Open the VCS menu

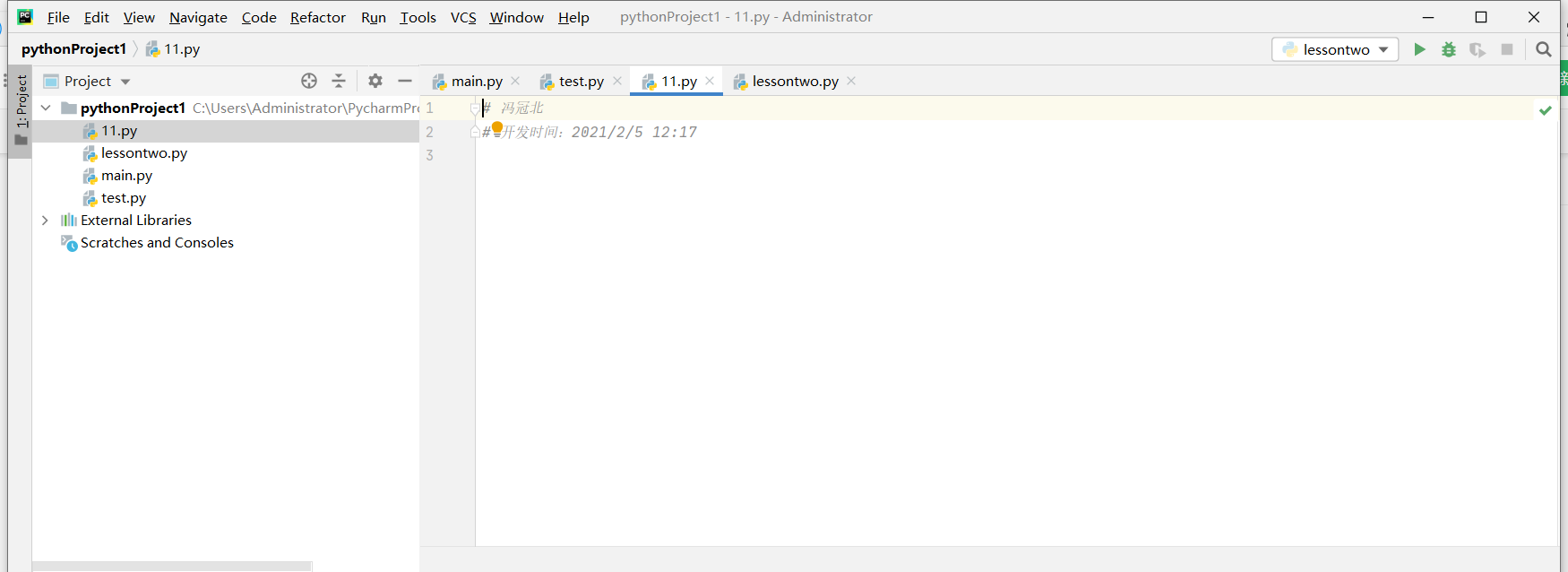(463, 17)
